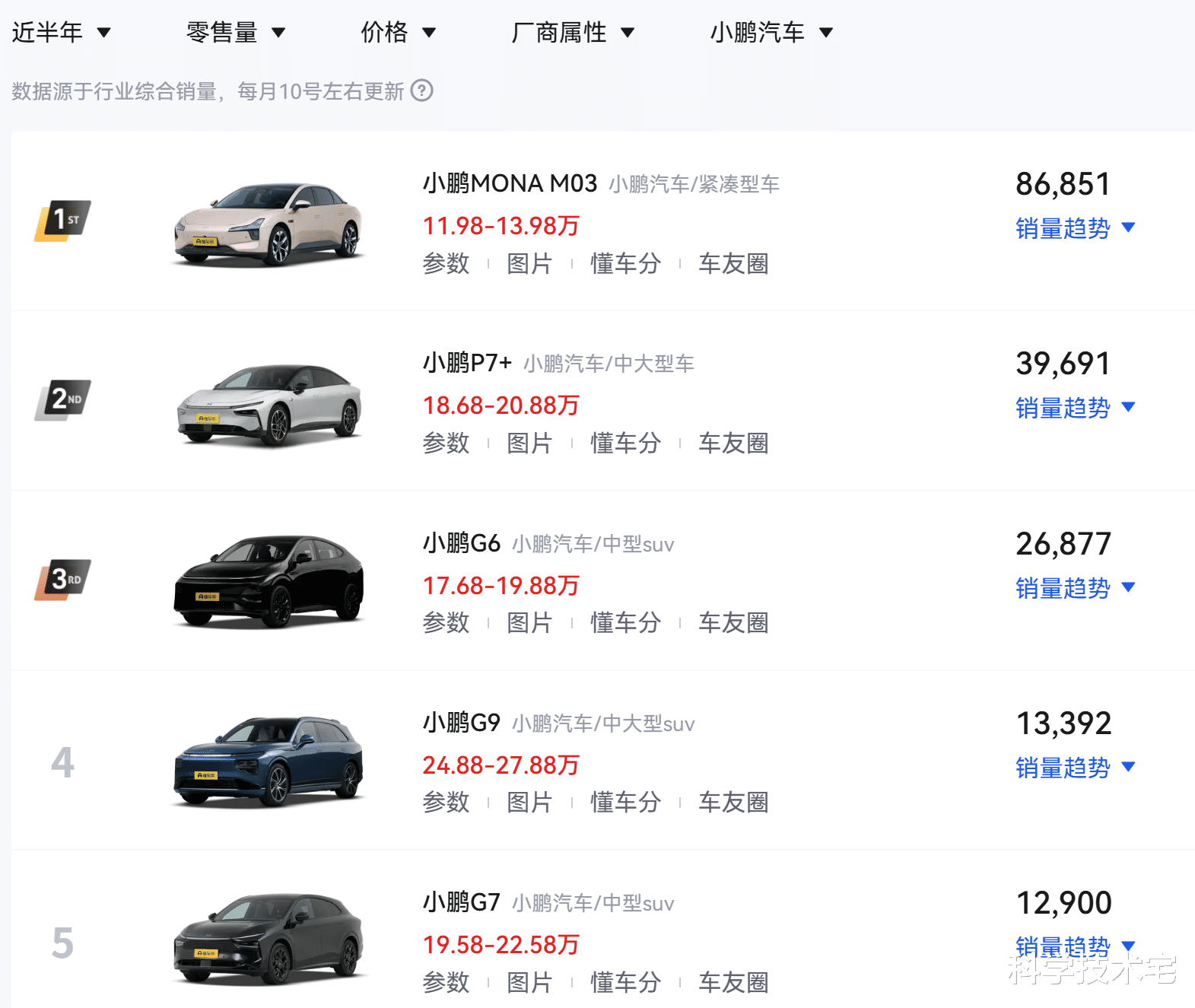Open 懂车分 for 小鹏G6

(625, 623)
